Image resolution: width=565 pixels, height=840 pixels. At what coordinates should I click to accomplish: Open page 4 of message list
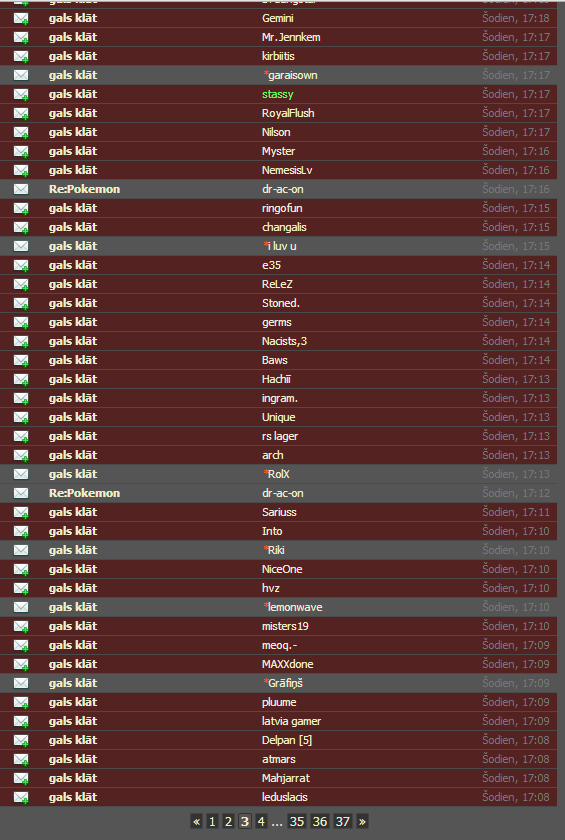coord(261,821)
